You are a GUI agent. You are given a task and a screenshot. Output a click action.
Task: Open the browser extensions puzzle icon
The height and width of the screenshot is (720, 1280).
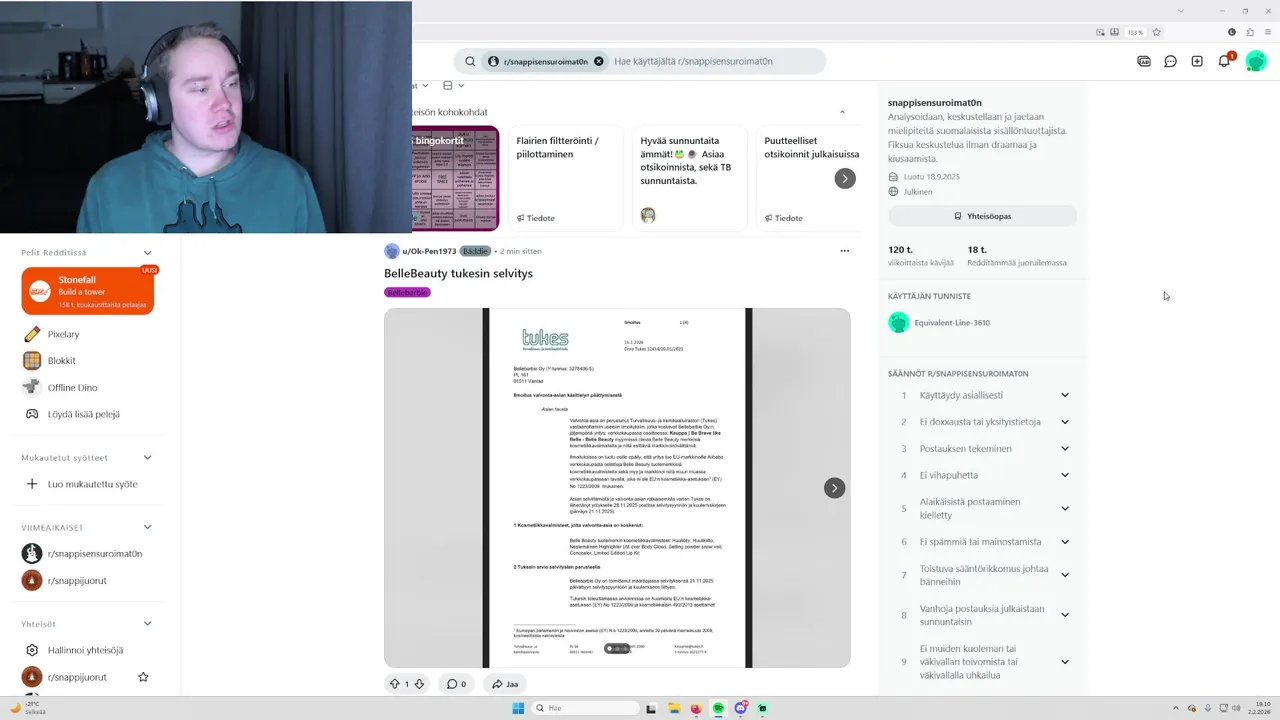[1250, 32]
